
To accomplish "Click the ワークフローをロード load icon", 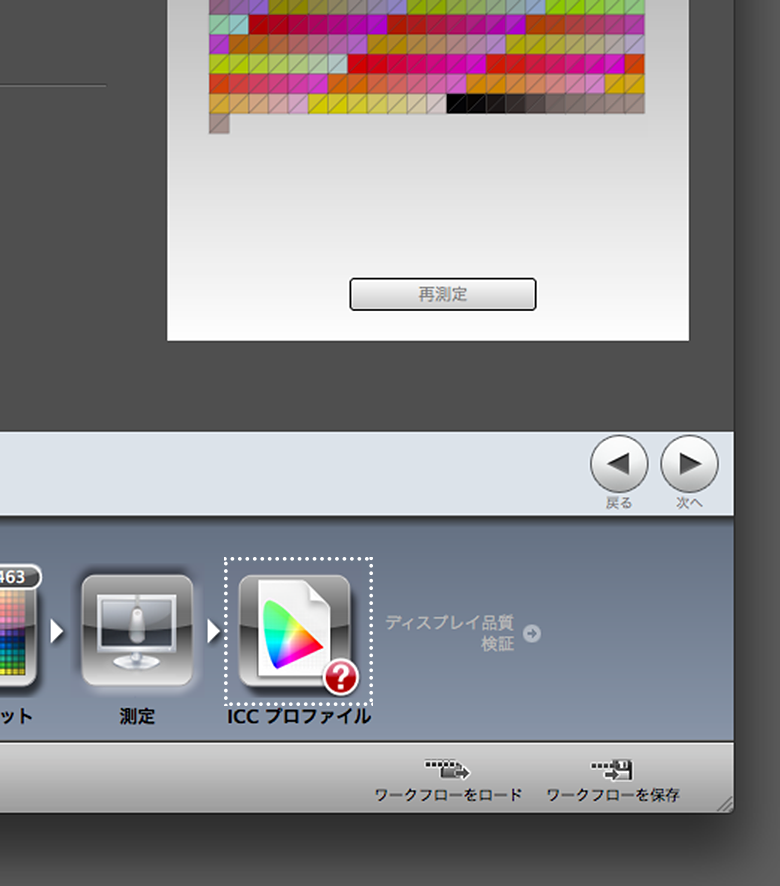I will [448, 771].
